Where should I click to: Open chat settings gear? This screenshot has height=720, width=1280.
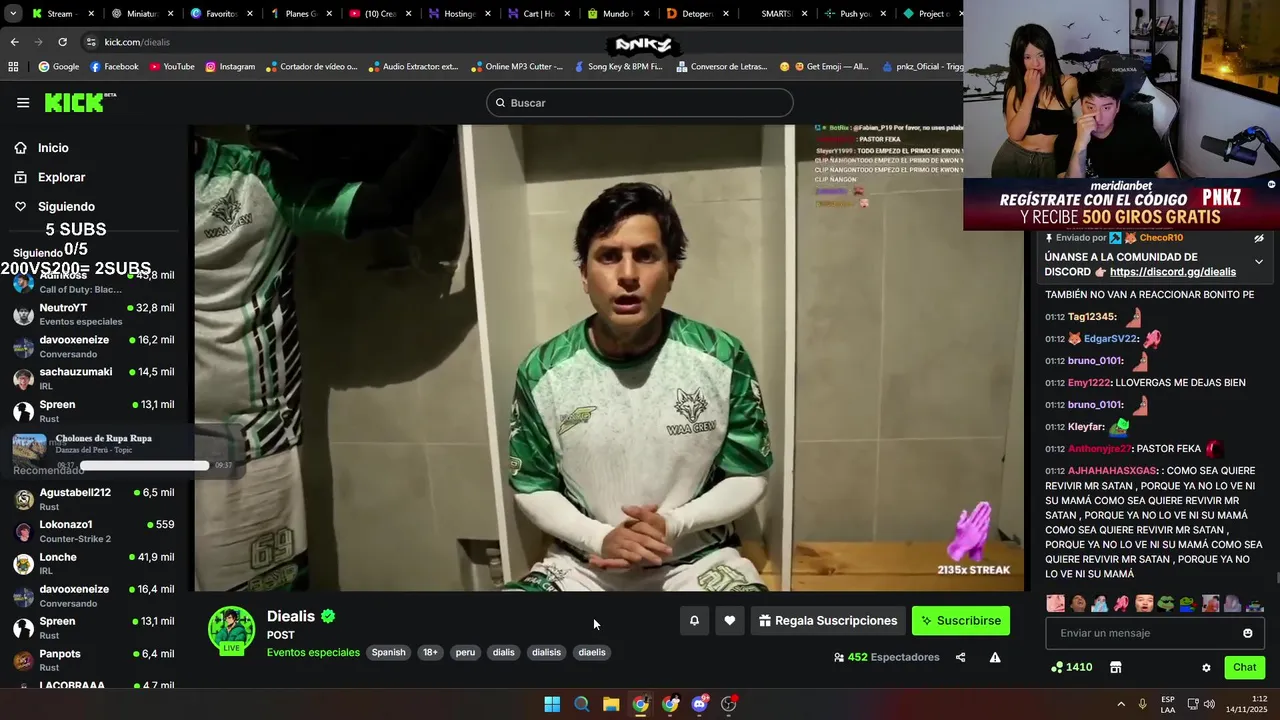click(1206, 667)
